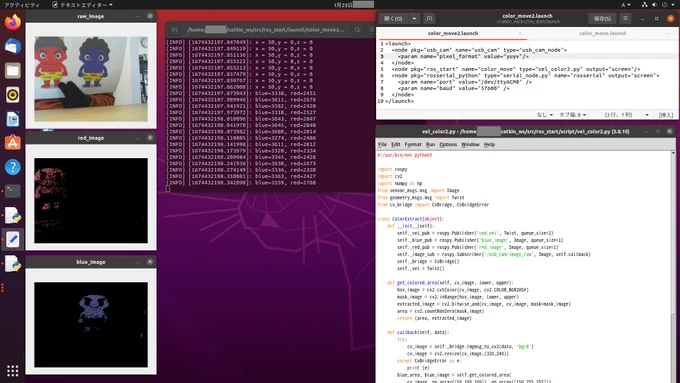The width and height of the screenshot is (680, 383).
Task: Open the タブ幅: 8 tab width dropdown
Action: pos(572,115)
